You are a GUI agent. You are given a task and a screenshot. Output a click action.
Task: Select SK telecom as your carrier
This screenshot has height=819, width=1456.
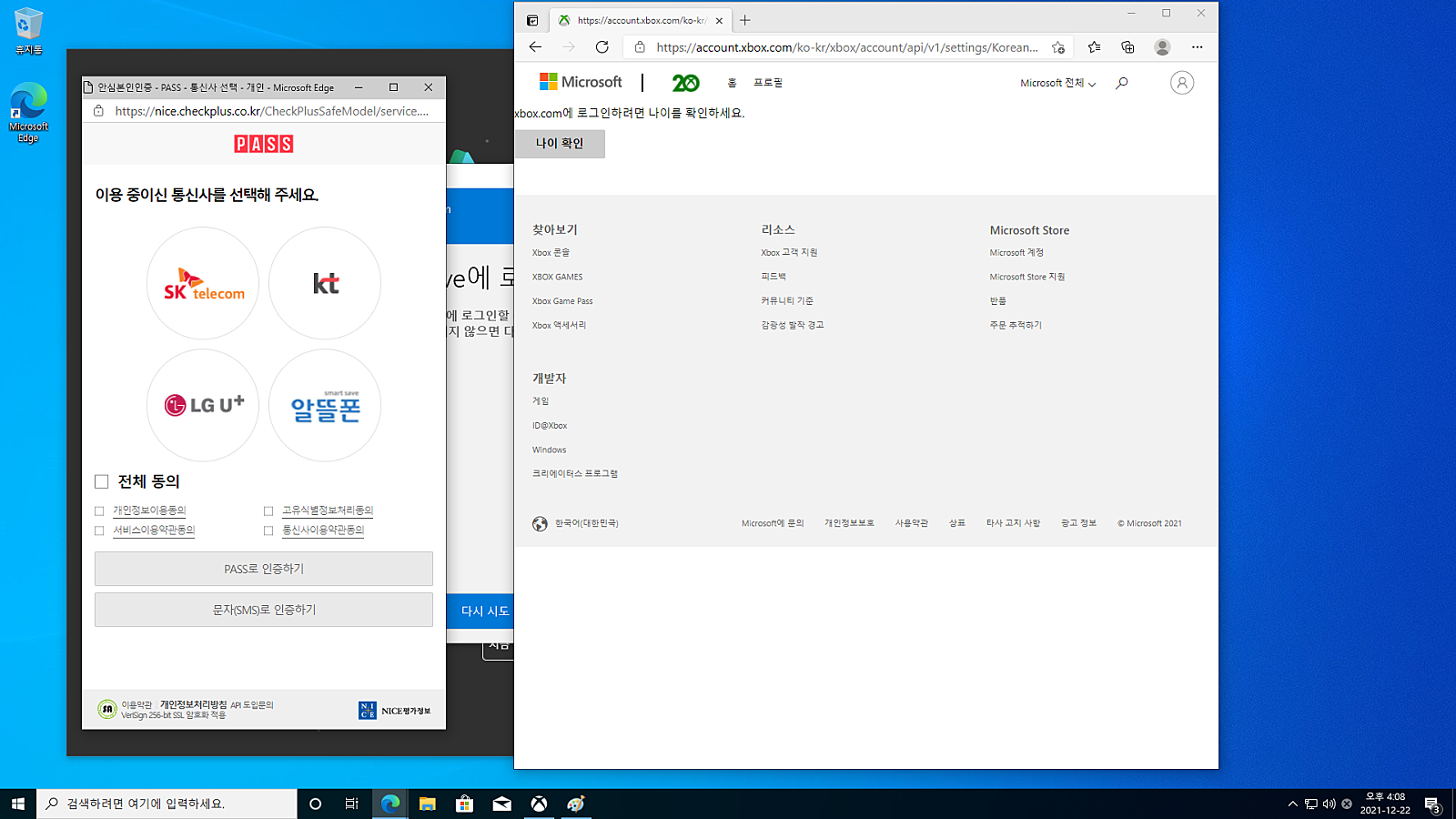pos(203,283)
